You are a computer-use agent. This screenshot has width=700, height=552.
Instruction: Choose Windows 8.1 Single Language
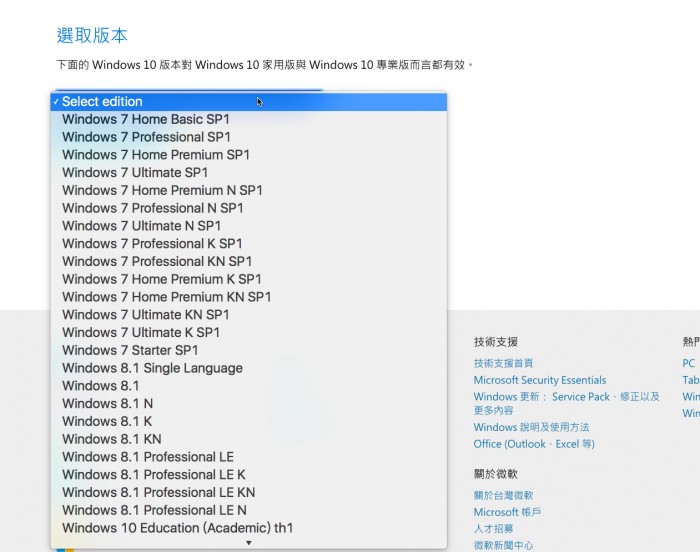coord(249,368)
